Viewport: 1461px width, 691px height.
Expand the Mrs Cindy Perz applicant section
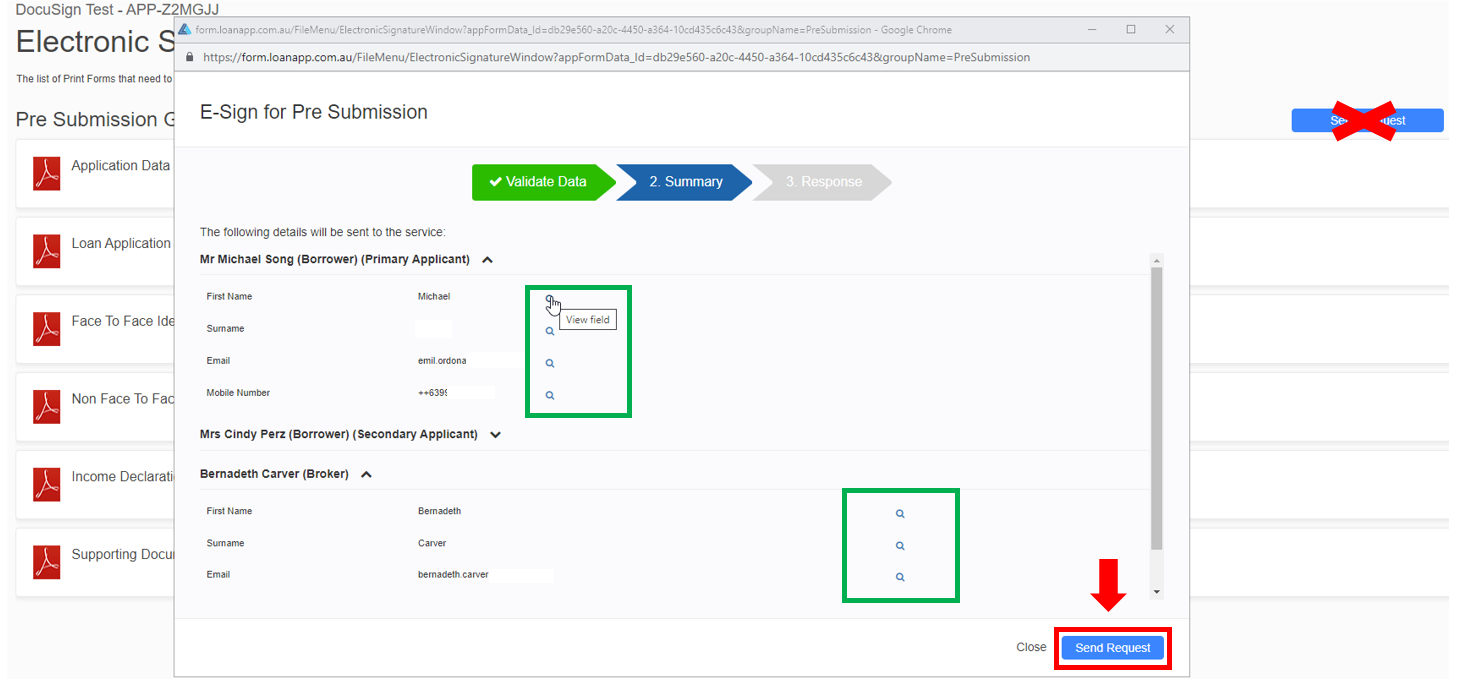tap(496, 435)
